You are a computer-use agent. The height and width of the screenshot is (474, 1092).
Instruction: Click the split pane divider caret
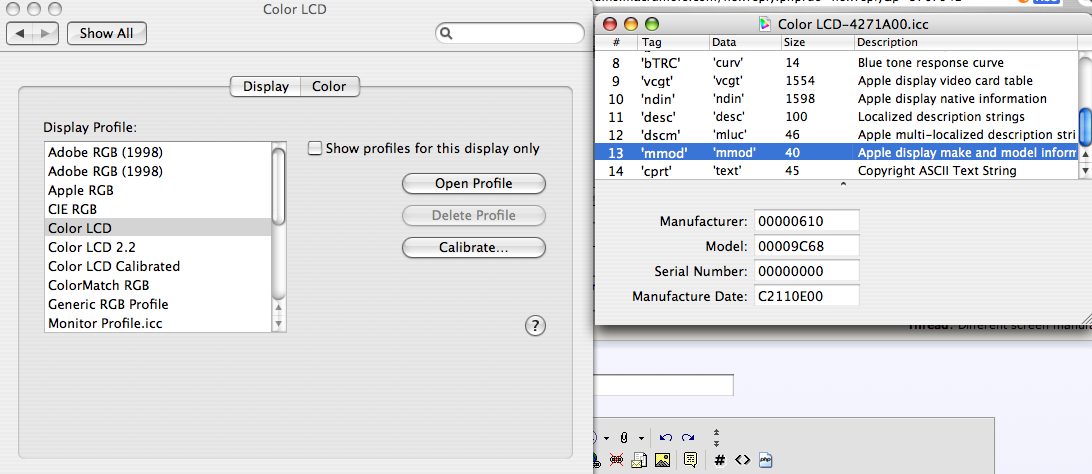pos(843,185)
